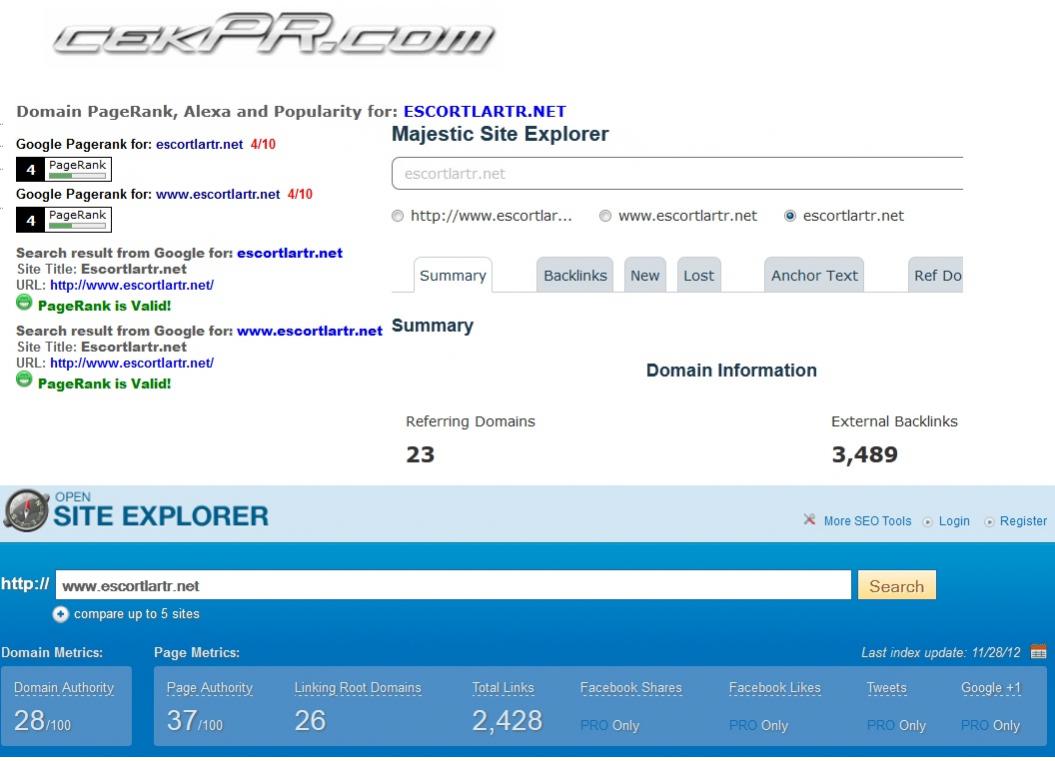Click compare up to 5 sites link
1055x761 pixels.
point(137,614)
